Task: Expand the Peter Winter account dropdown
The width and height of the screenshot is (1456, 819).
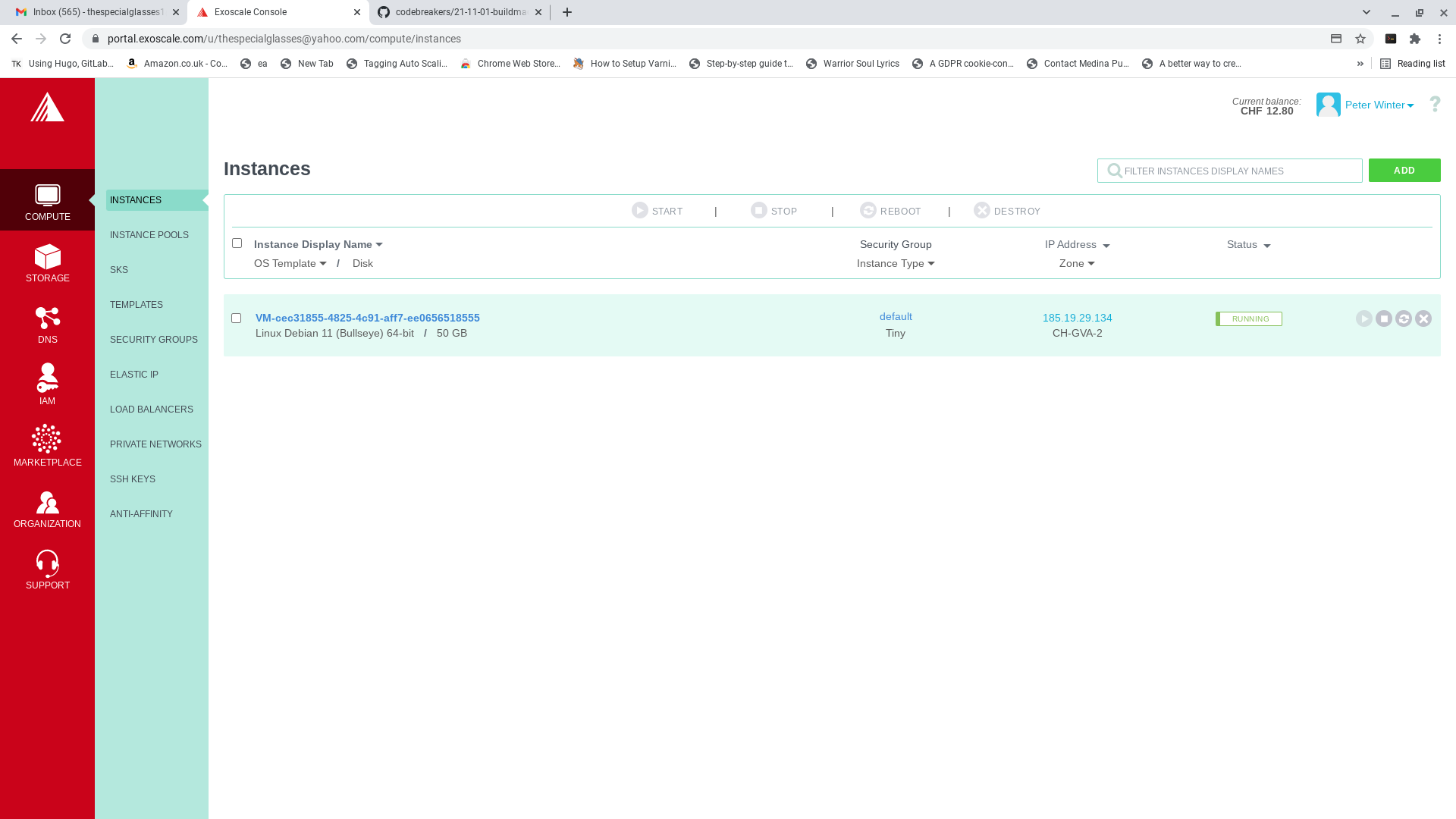Action: (1379, 105)
